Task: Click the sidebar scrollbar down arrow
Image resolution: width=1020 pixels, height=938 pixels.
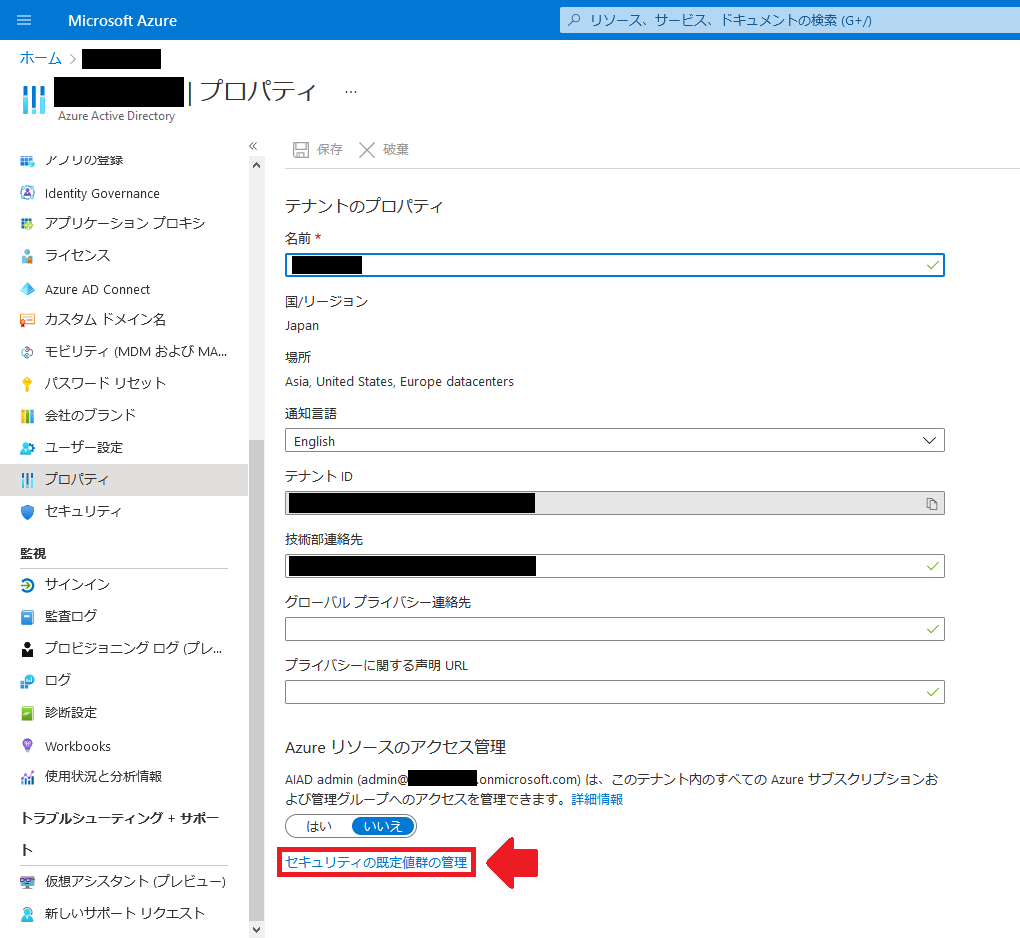Action: click(x=256, y=930)
